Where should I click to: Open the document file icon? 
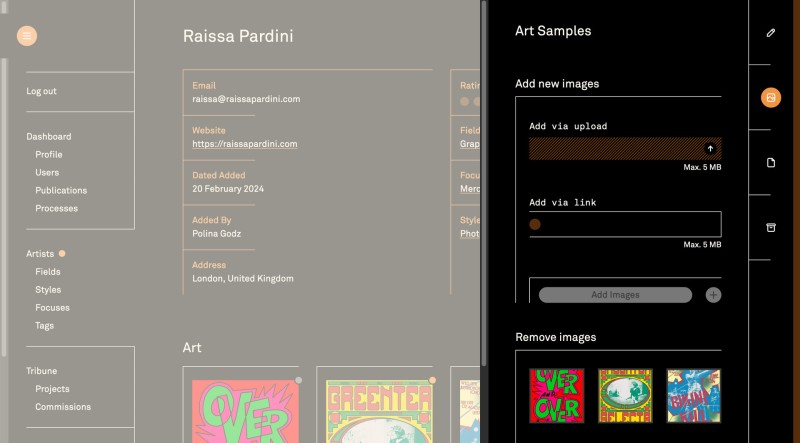770,162
